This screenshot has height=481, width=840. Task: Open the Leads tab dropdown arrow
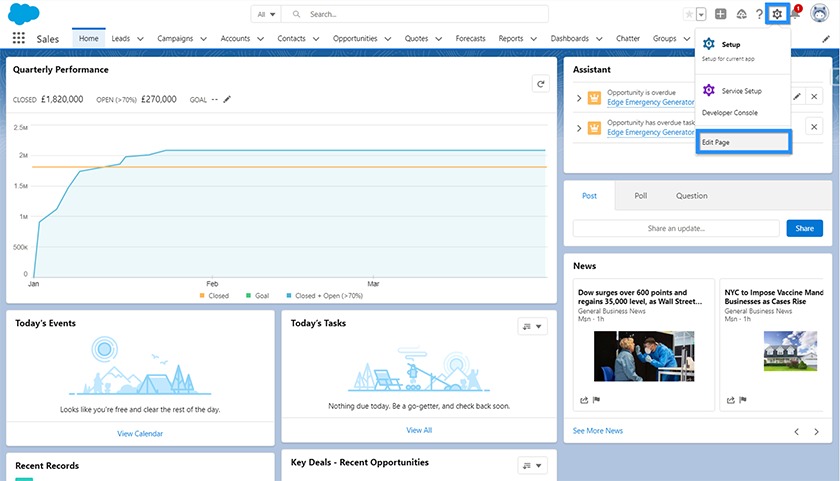(140, 39)
